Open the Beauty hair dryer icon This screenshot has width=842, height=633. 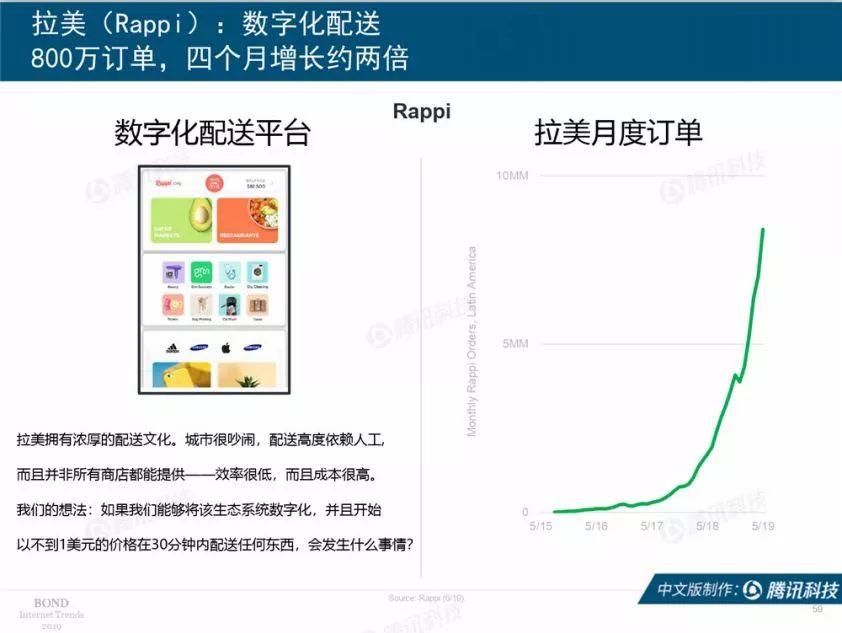click(173, 273)
